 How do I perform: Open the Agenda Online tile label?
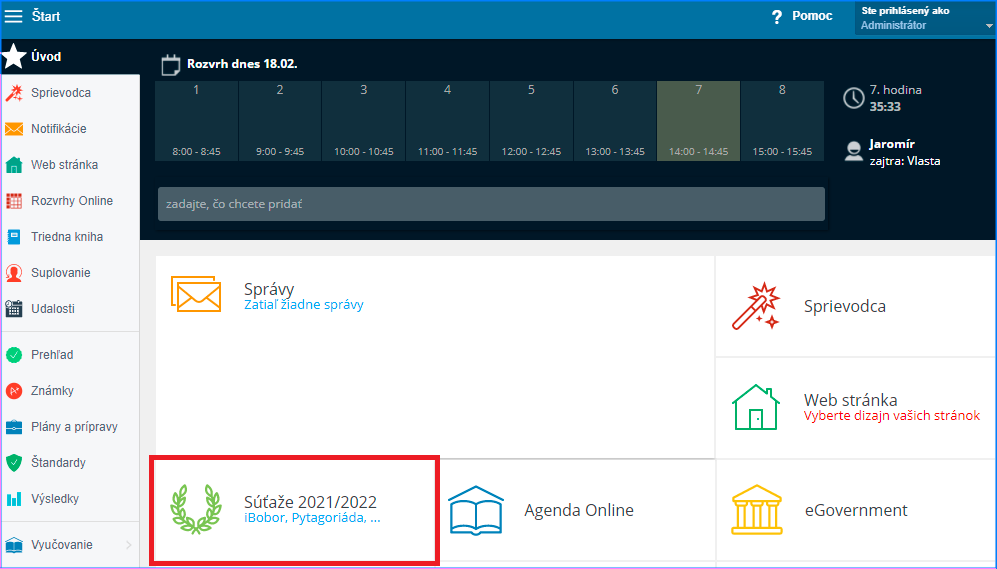click(579, 511)
